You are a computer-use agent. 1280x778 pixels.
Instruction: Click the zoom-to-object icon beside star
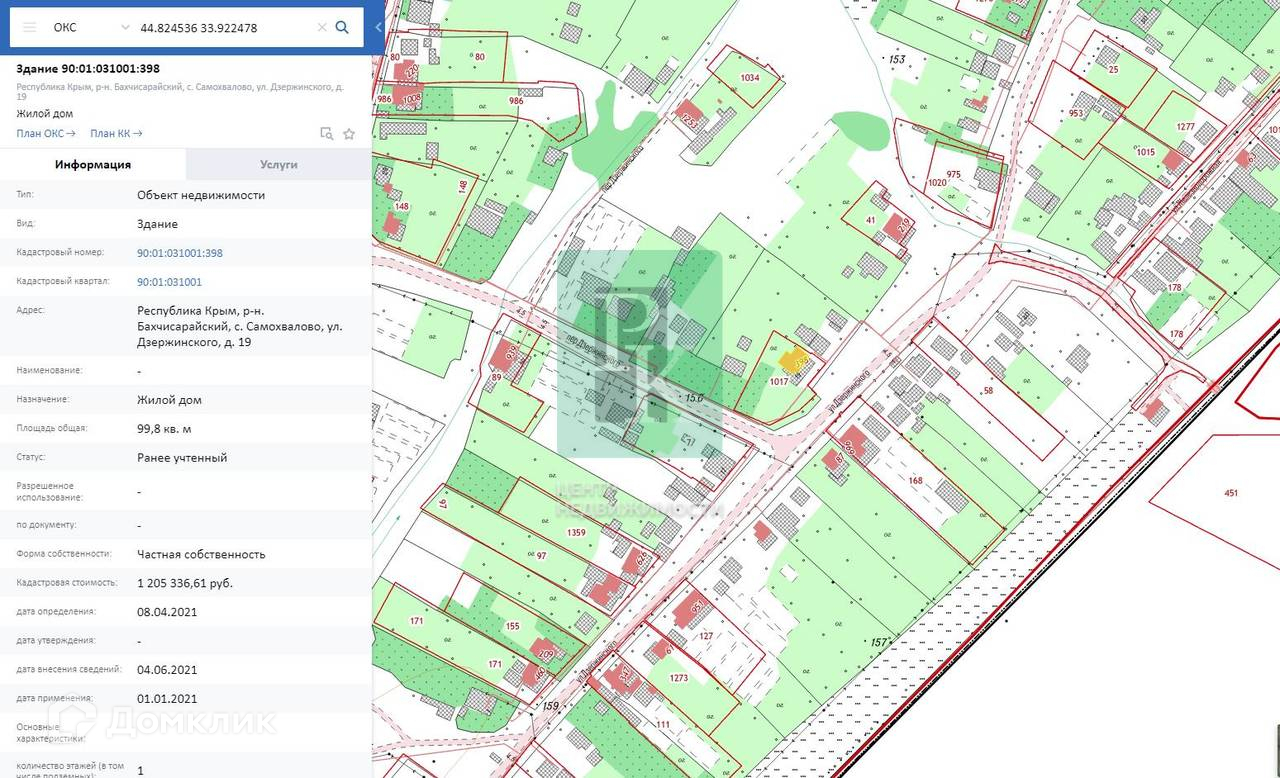[326, 133]
